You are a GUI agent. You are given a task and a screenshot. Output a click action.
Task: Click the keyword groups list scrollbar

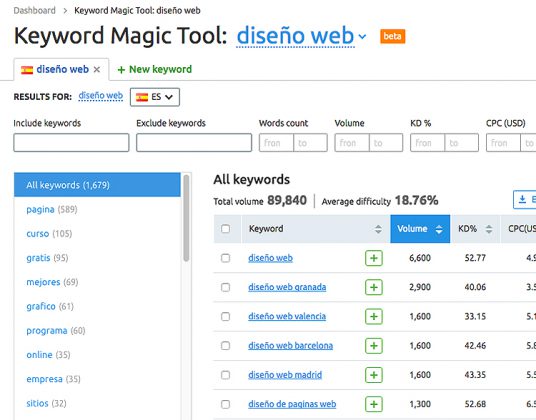coord(186,218)
